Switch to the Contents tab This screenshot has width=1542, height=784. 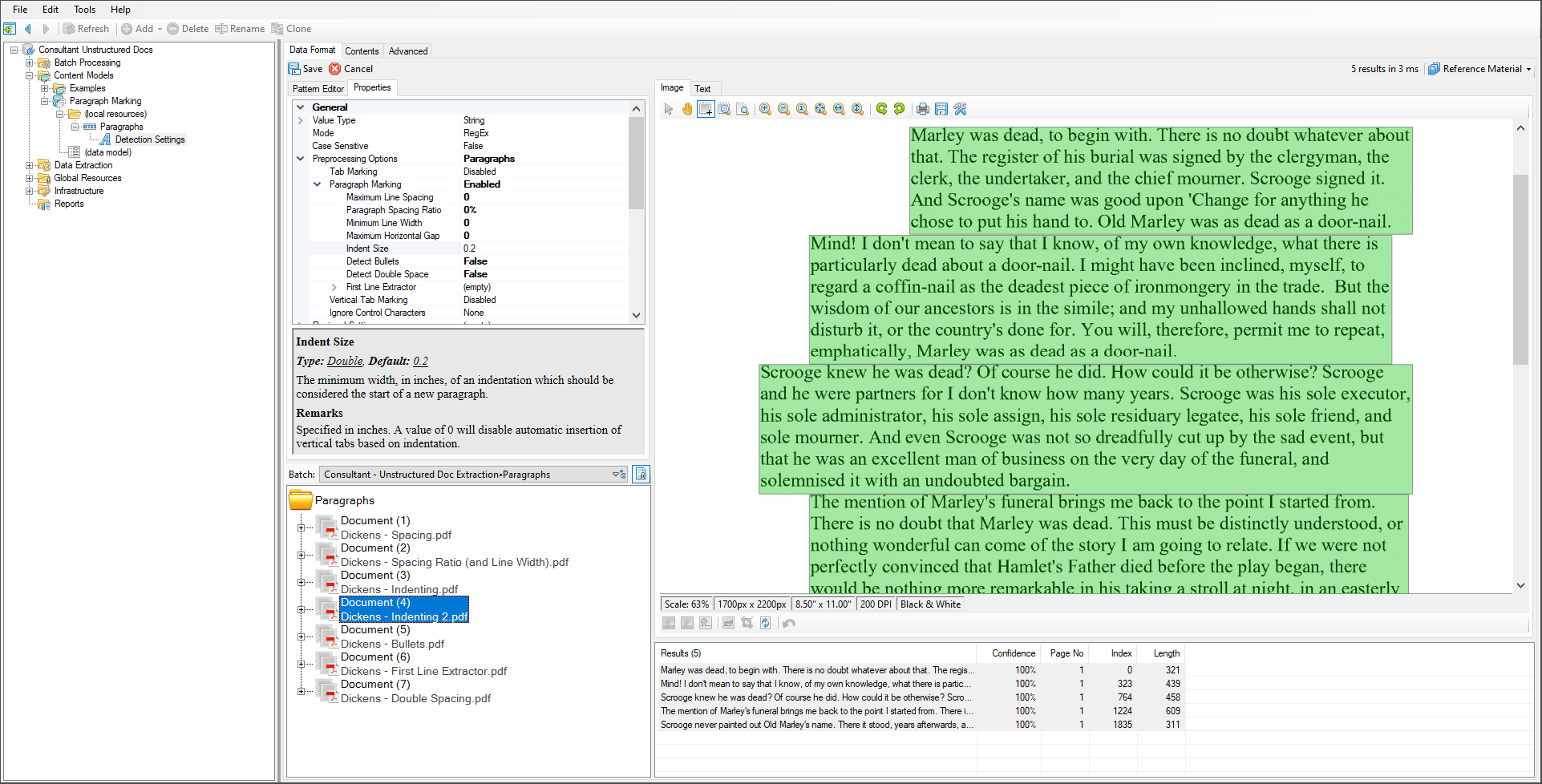click(x=362, y=51)
